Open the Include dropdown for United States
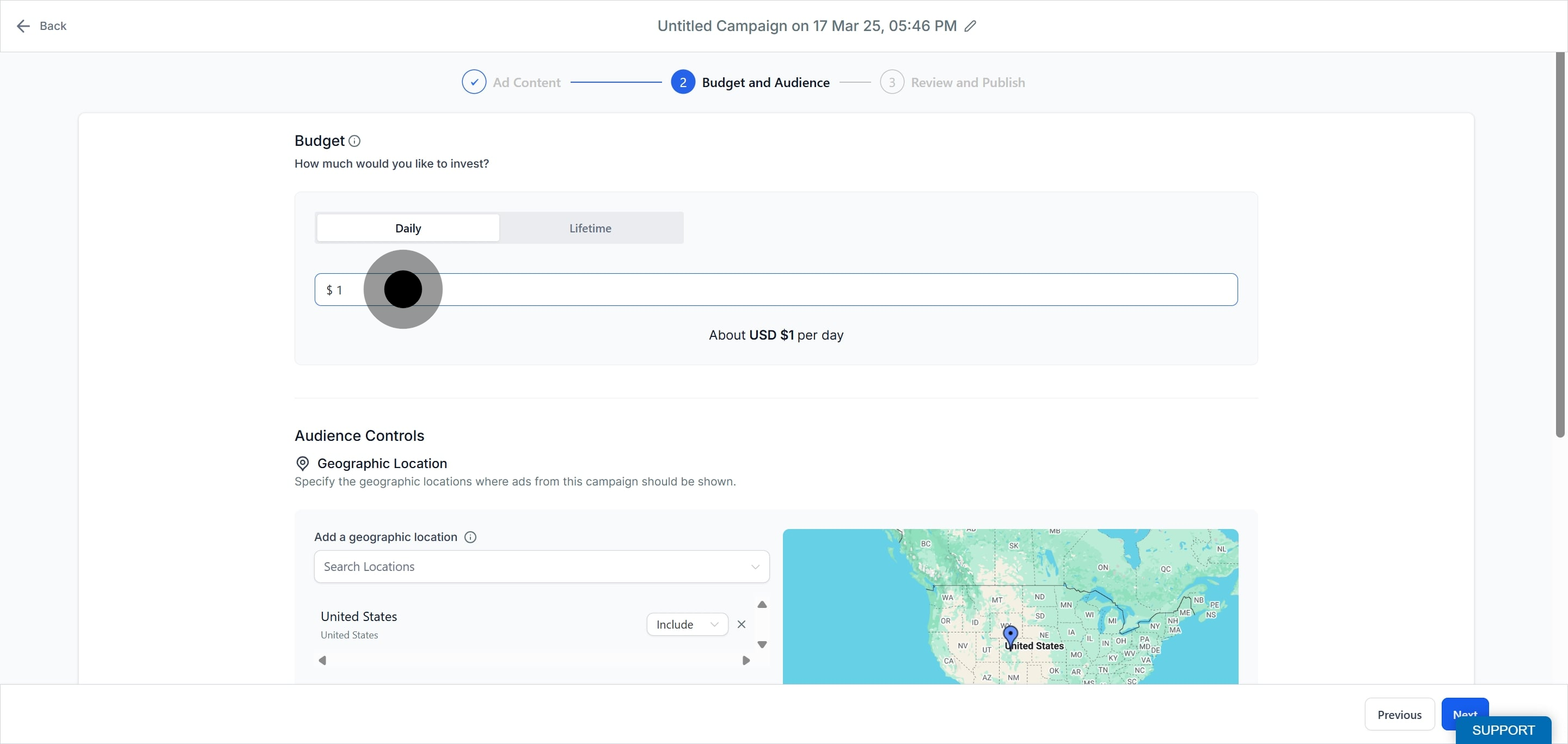The image size is (1568, 744). [x=687, y=625]
